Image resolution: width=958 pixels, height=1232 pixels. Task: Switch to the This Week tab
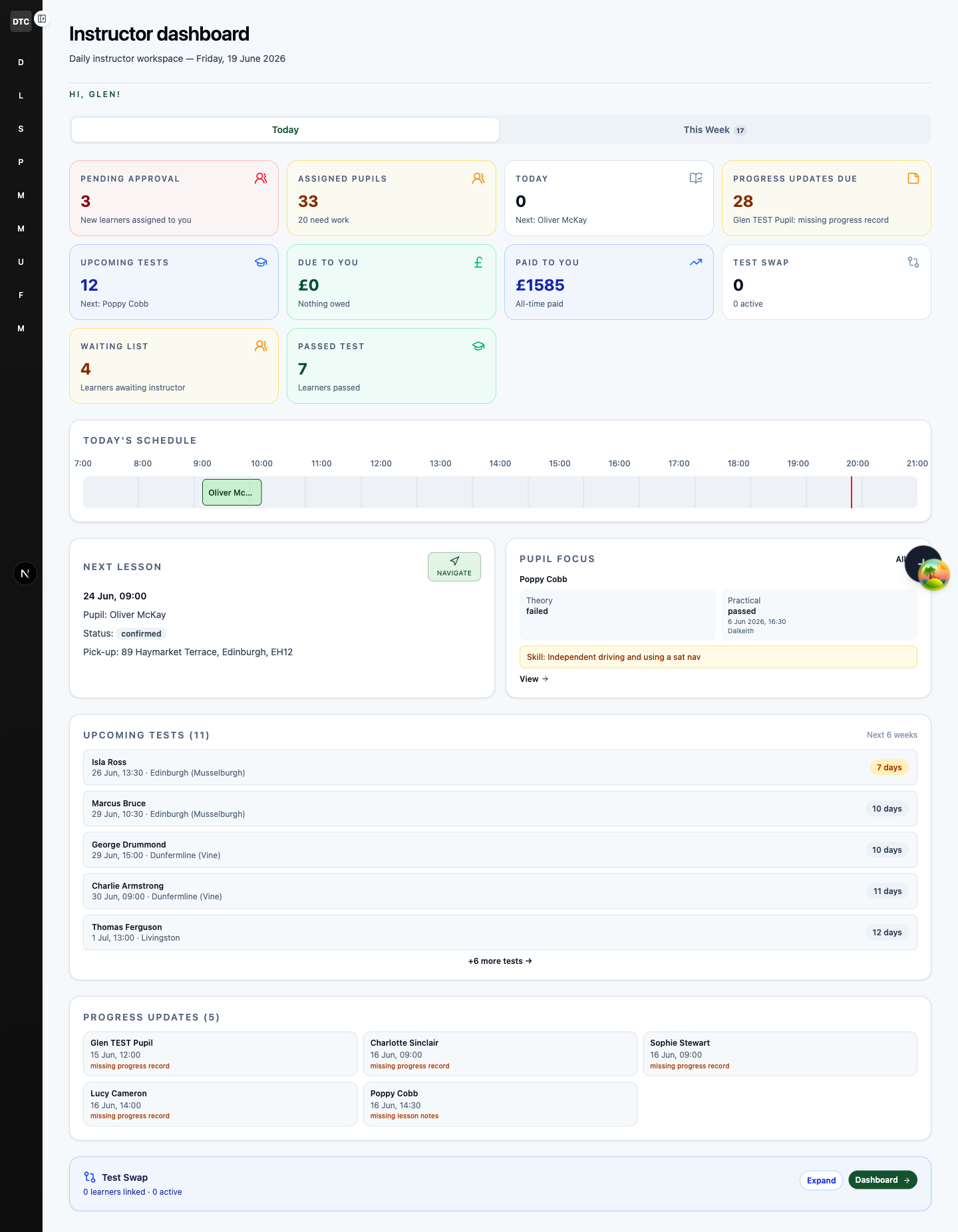coord(715,130)
